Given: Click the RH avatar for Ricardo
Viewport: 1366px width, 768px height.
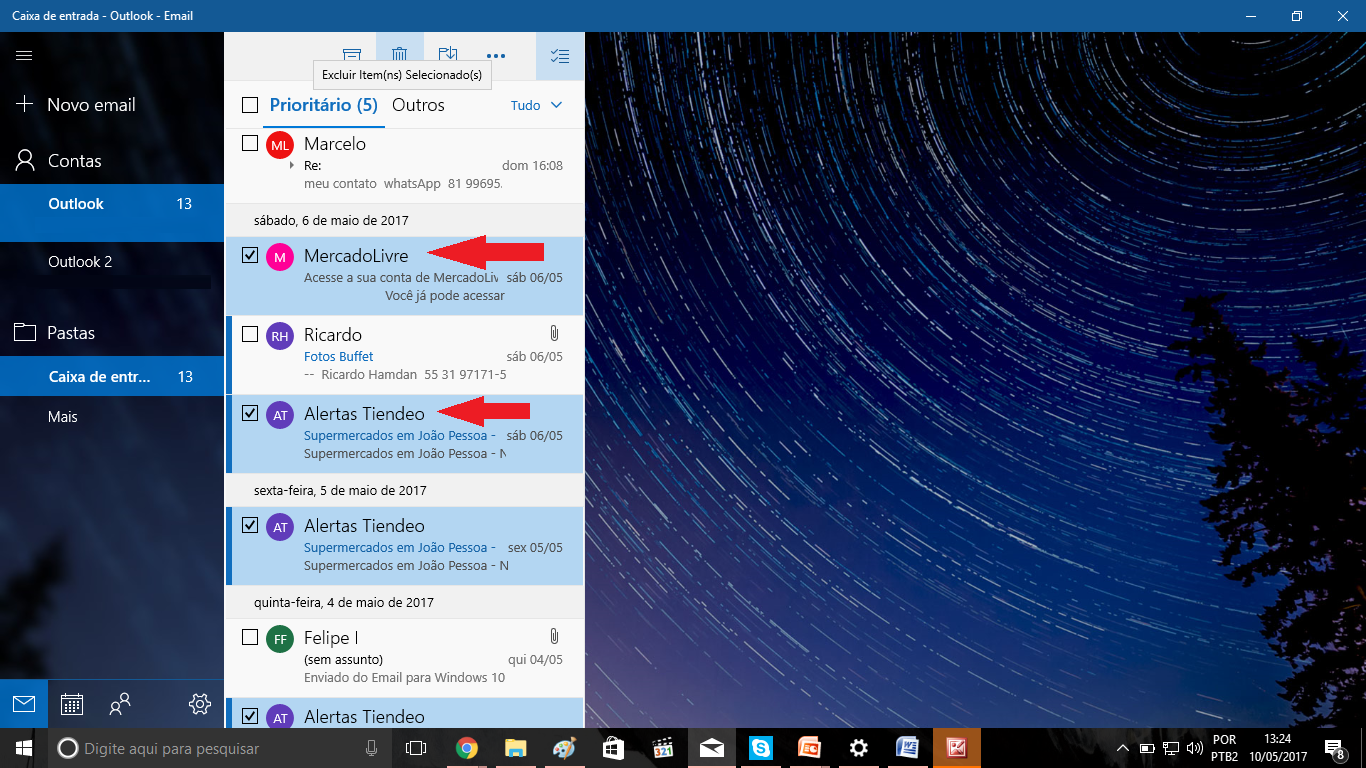Looking at the screenshot, I should pos(280,337).
